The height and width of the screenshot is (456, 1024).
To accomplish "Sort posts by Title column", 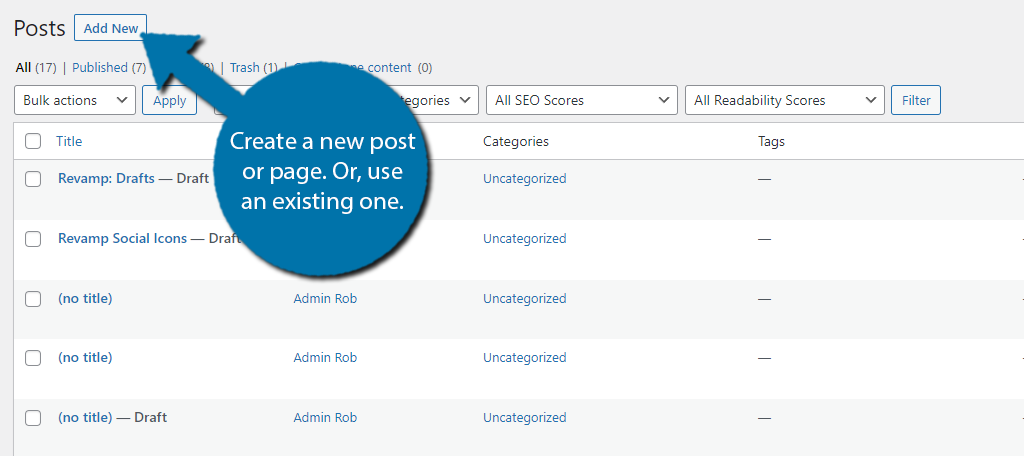I will pos(69,141).
